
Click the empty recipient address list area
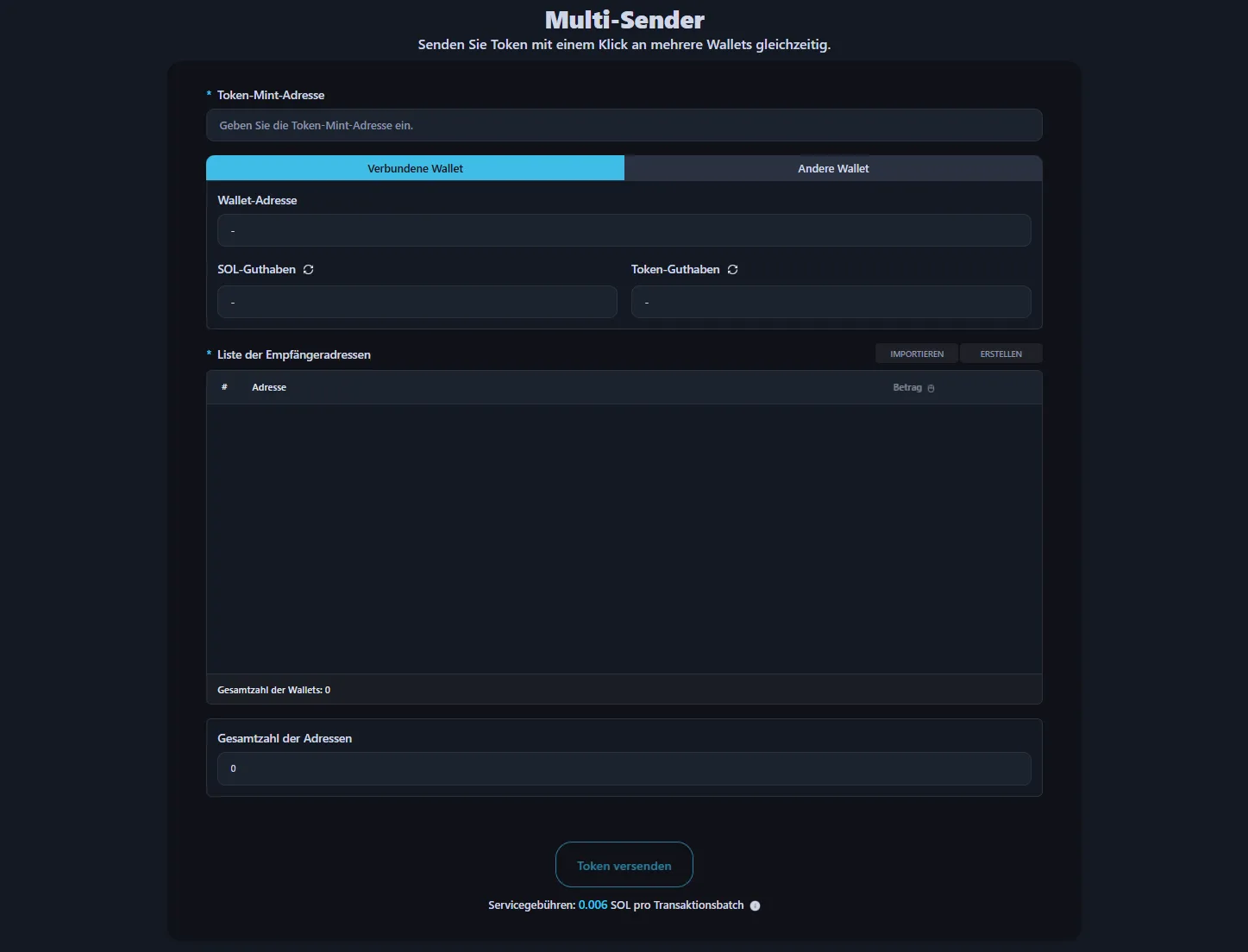(624, 539)
